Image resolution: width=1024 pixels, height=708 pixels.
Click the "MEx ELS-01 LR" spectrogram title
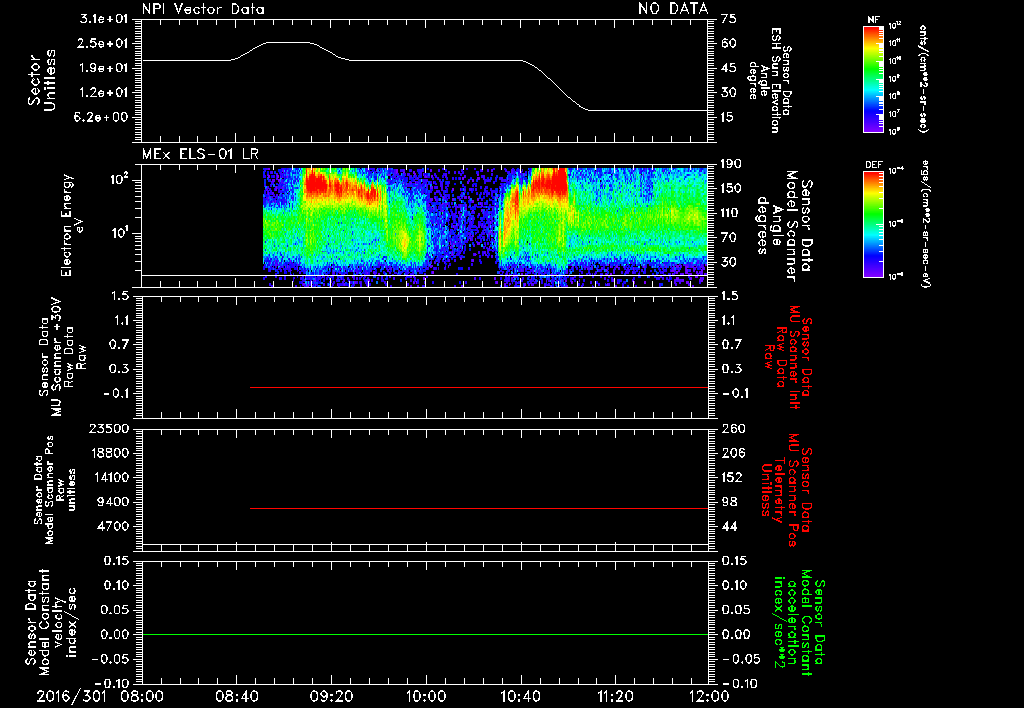tap(200, 154)
